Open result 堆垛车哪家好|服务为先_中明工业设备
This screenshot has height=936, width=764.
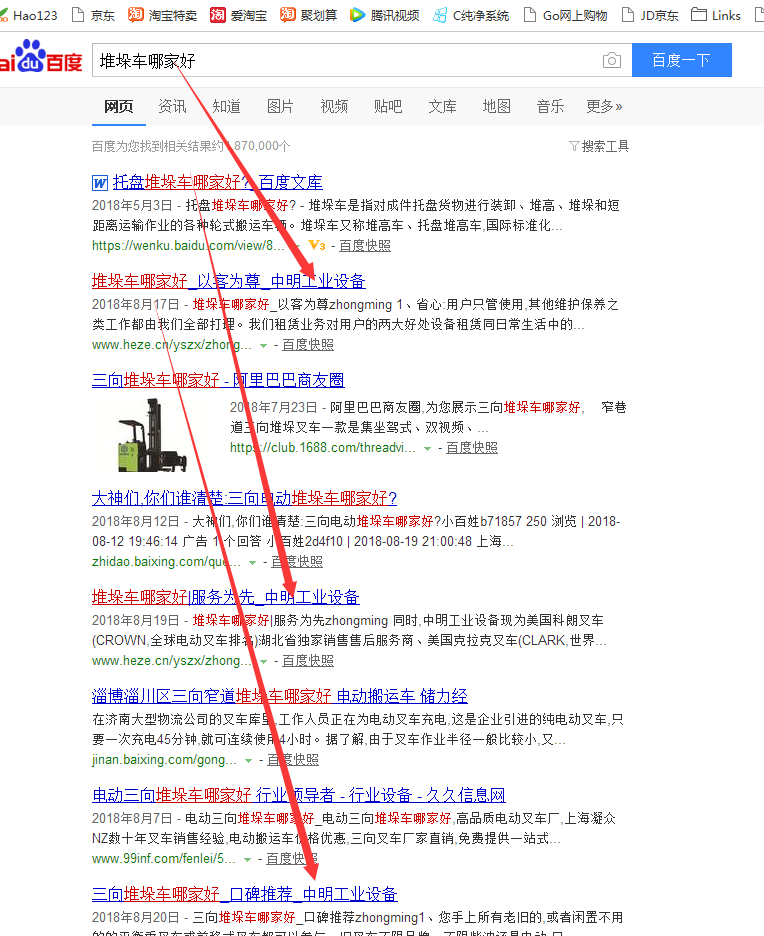[226, 598]
